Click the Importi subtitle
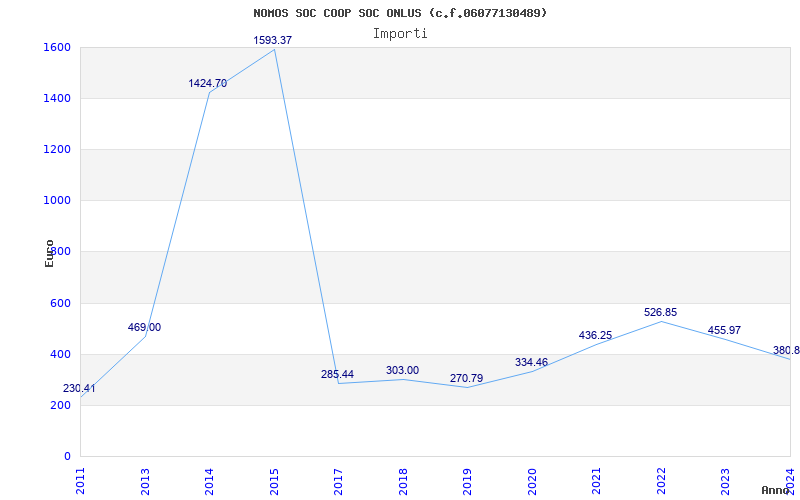Viewport: 800px width, 500px height. 400,34
